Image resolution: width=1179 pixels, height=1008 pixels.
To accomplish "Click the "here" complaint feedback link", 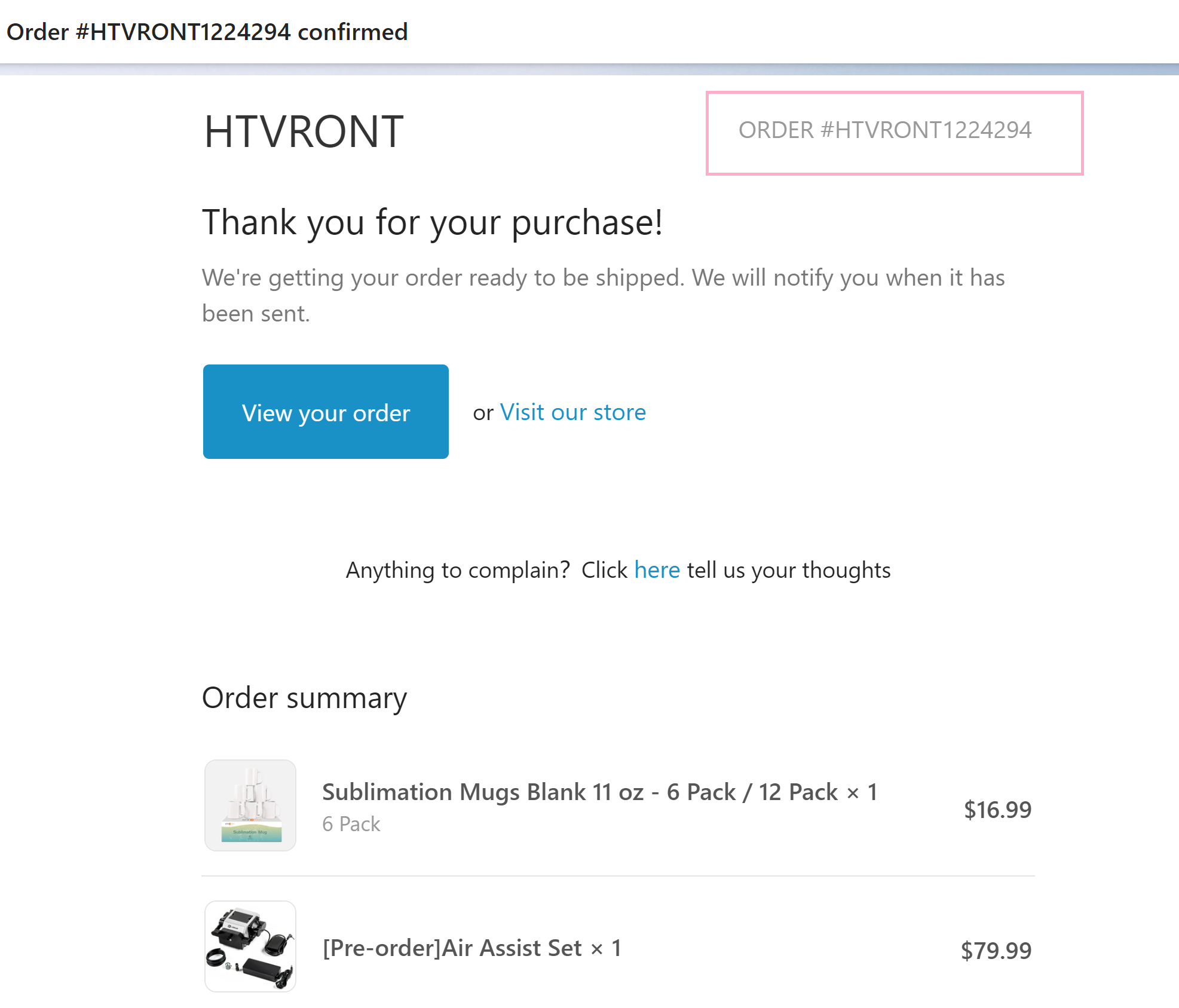I will [657, 570].
